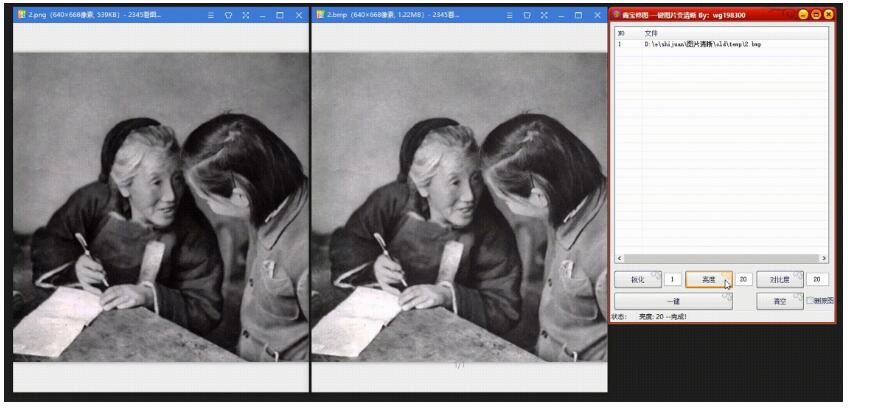Click the file list's right scroll arrow
886x416 pixels.
click(x=824, y=259)
